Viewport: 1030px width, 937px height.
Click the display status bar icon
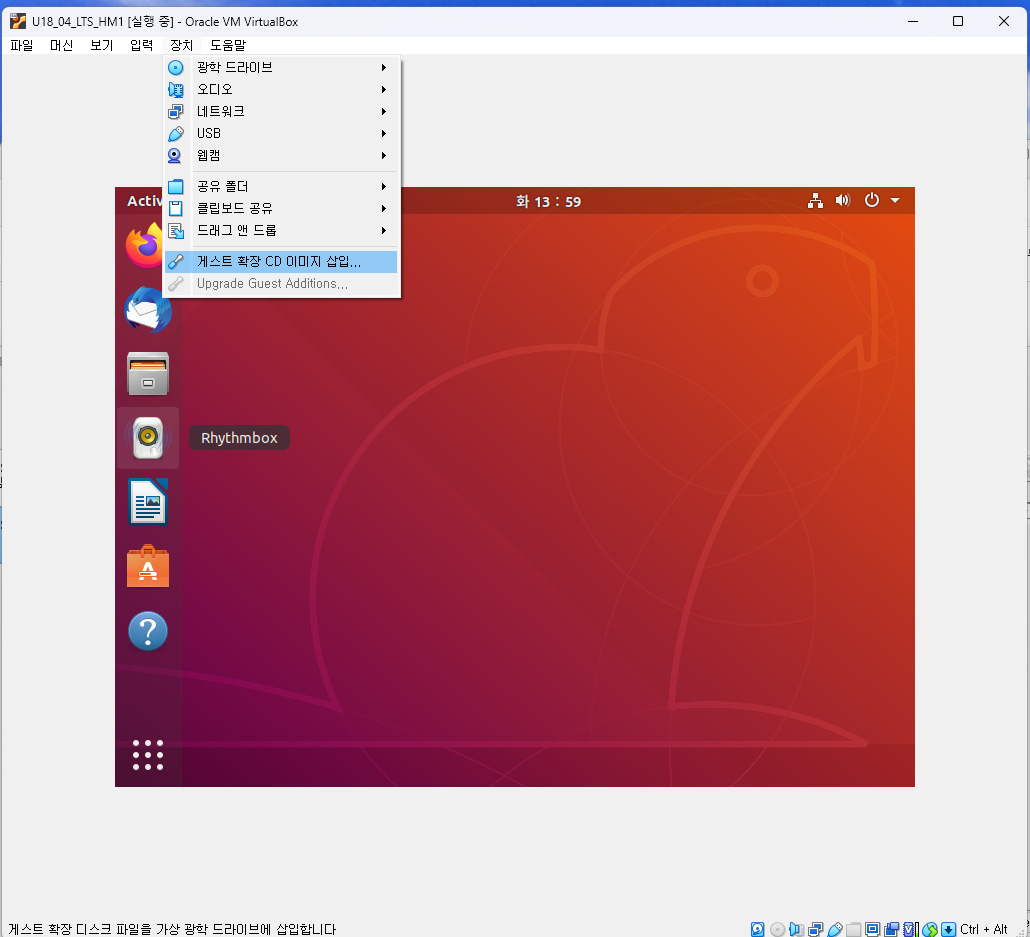[x=873, y=929]
